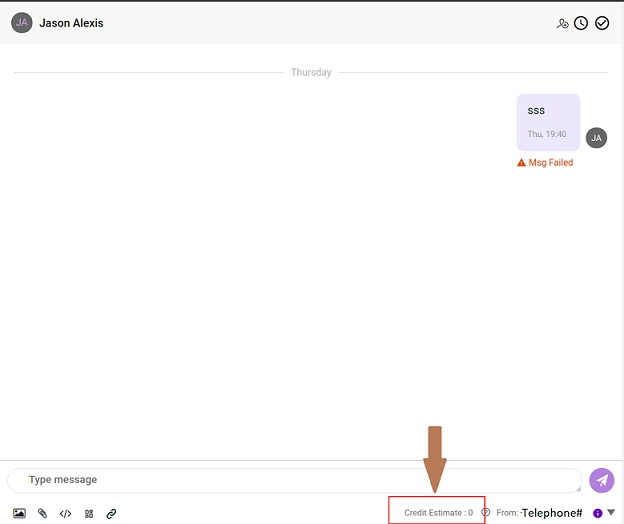Click the From: label
Image resolution: width=624 pixels, height=524 pixels.
[x=507, y=513]
